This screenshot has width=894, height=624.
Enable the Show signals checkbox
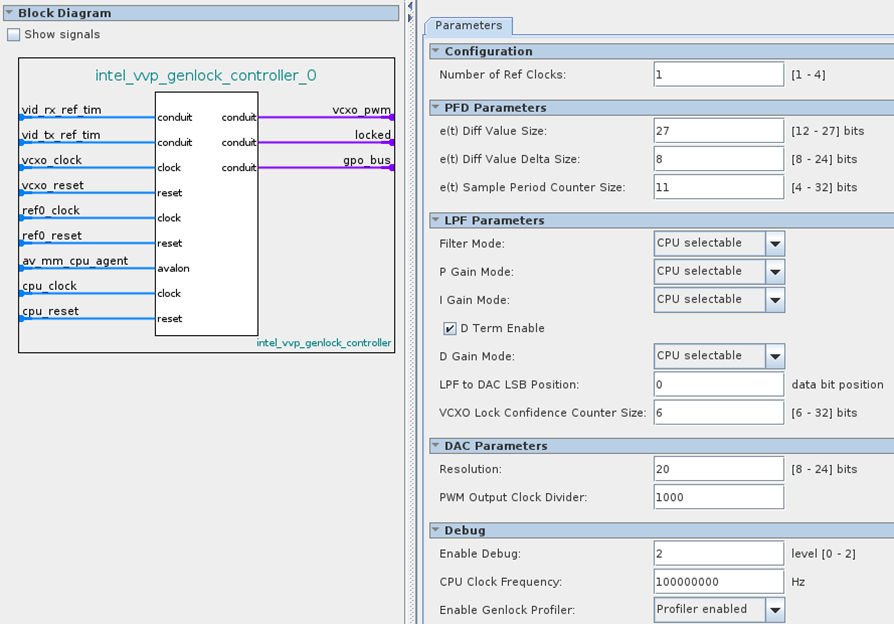(x=13, y=35)
